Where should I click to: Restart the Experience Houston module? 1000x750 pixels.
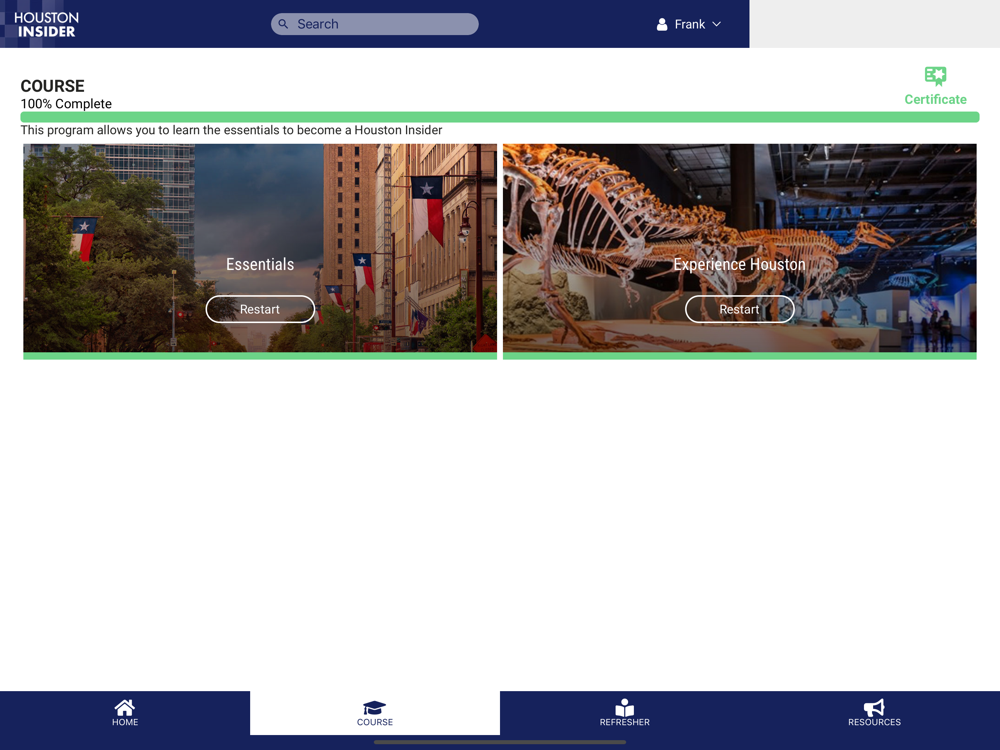(740, 309)
